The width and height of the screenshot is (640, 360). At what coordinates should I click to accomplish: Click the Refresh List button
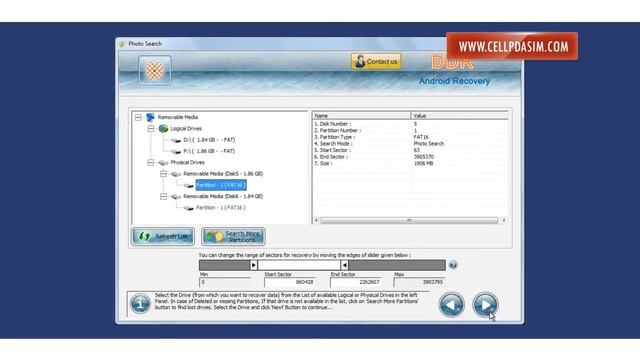pos(162,236)
